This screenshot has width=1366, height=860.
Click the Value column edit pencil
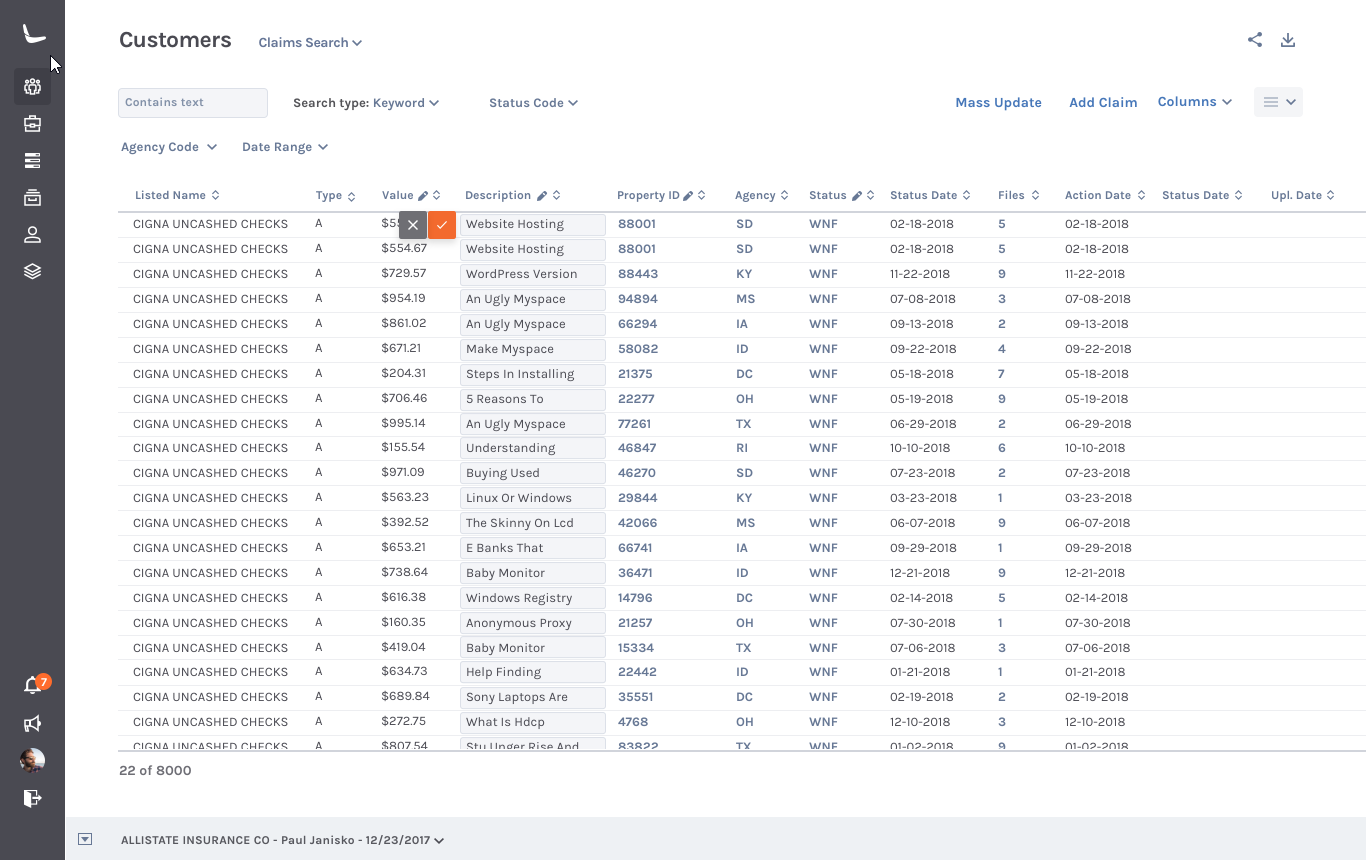click(x=423, y=196)
